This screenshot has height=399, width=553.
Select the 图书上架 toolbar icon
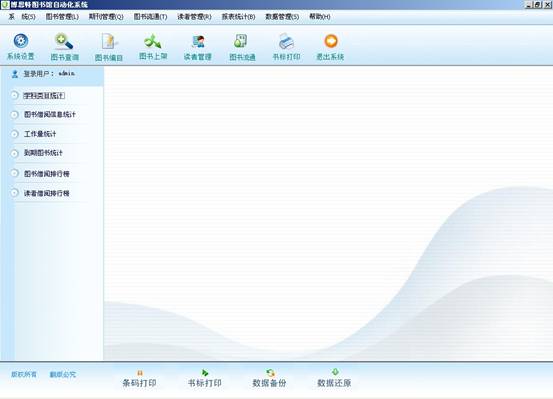(x=153, y=41)
